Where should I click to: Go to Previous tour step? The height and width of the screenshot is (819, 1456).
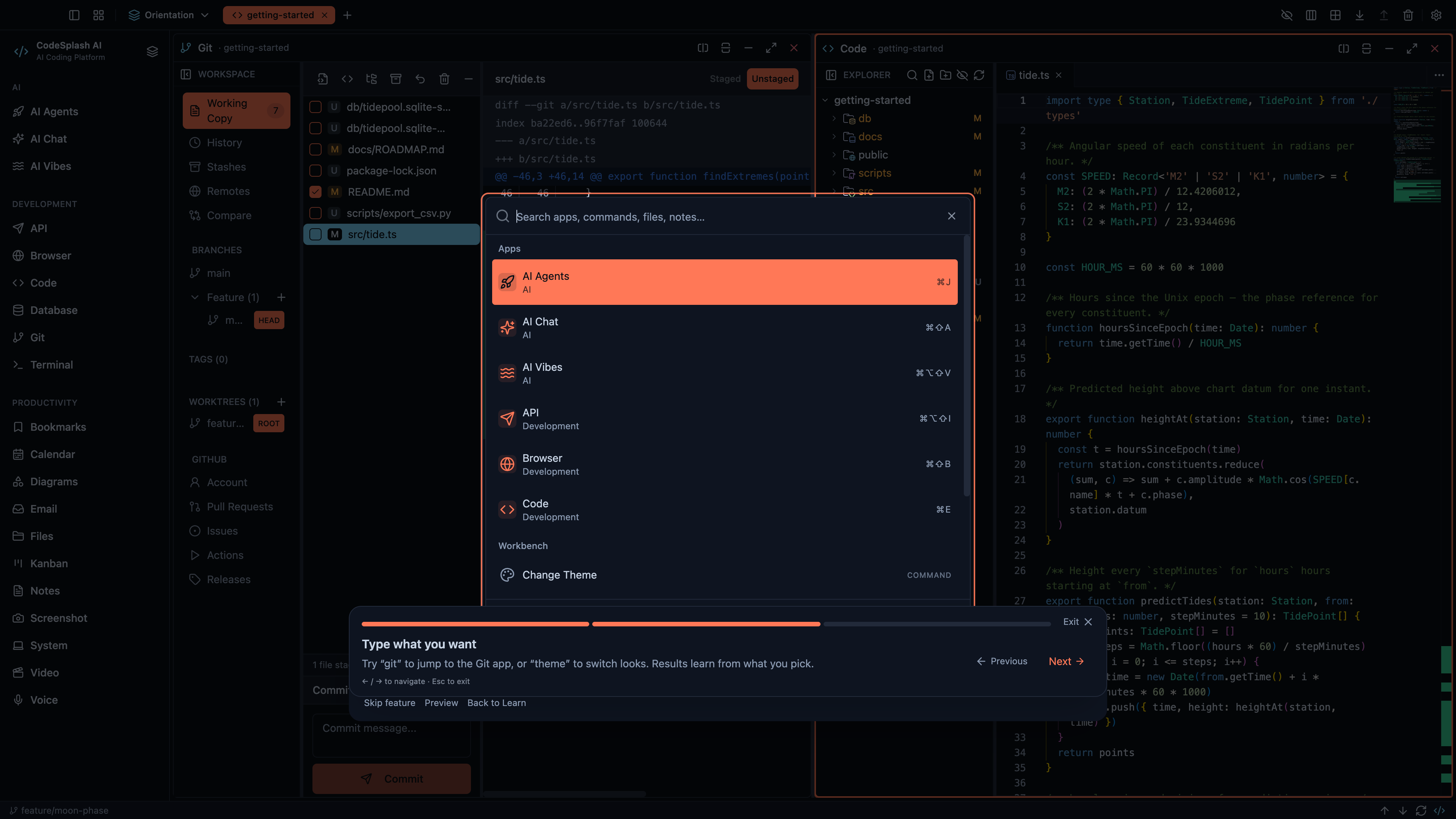click(x=1002, y=661)
